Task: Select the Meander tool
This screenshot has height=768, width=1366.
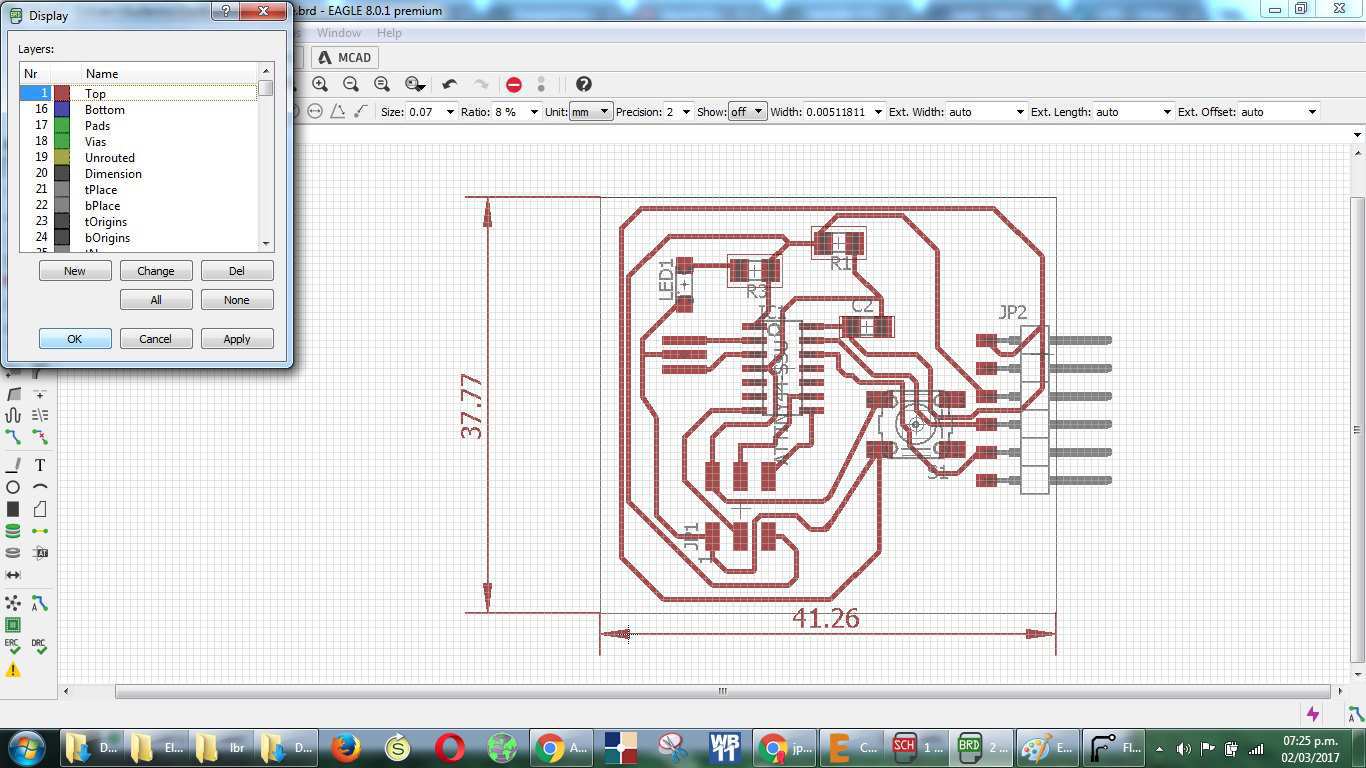Action: point(13,415)
